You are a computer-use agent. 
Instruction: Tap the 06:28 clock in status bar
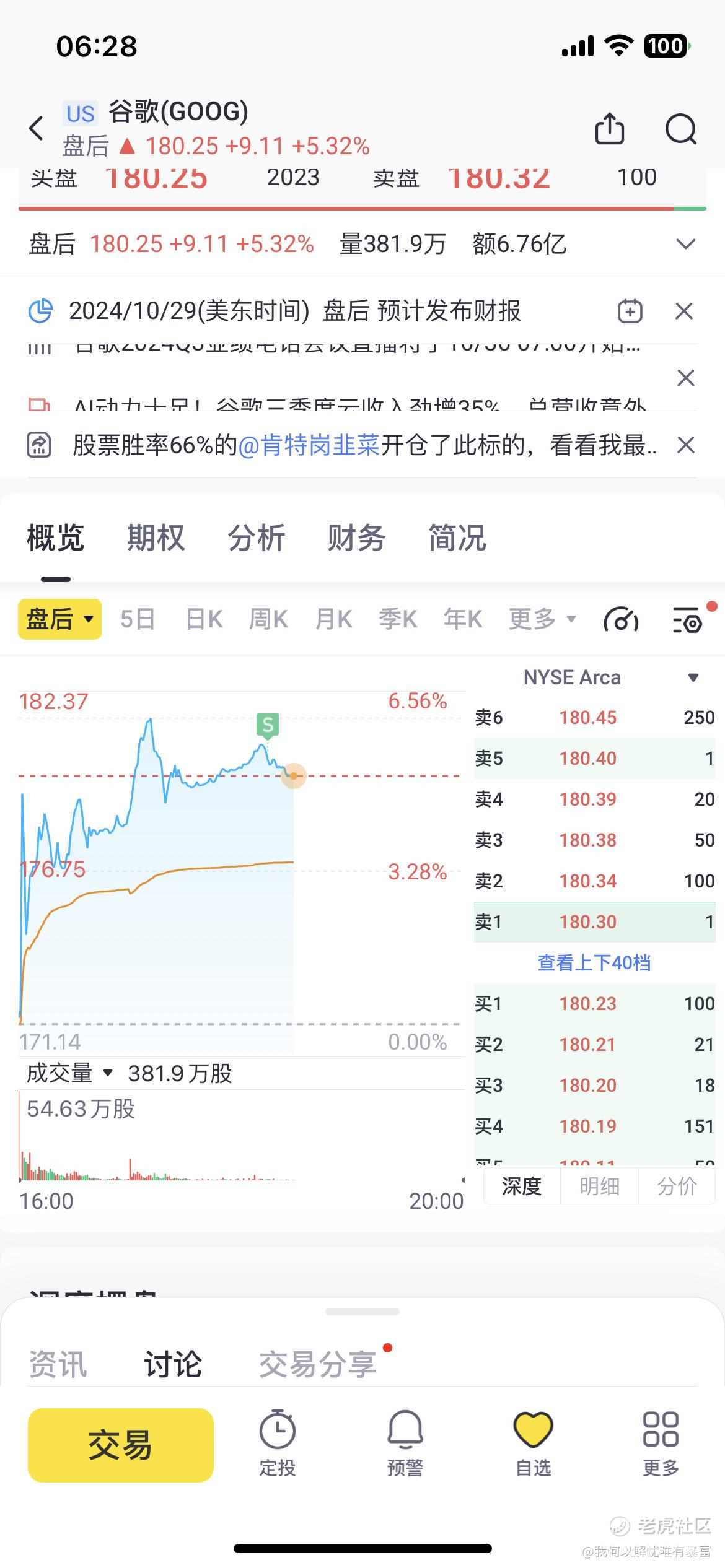pyautogui.click(x=97, y=46)
